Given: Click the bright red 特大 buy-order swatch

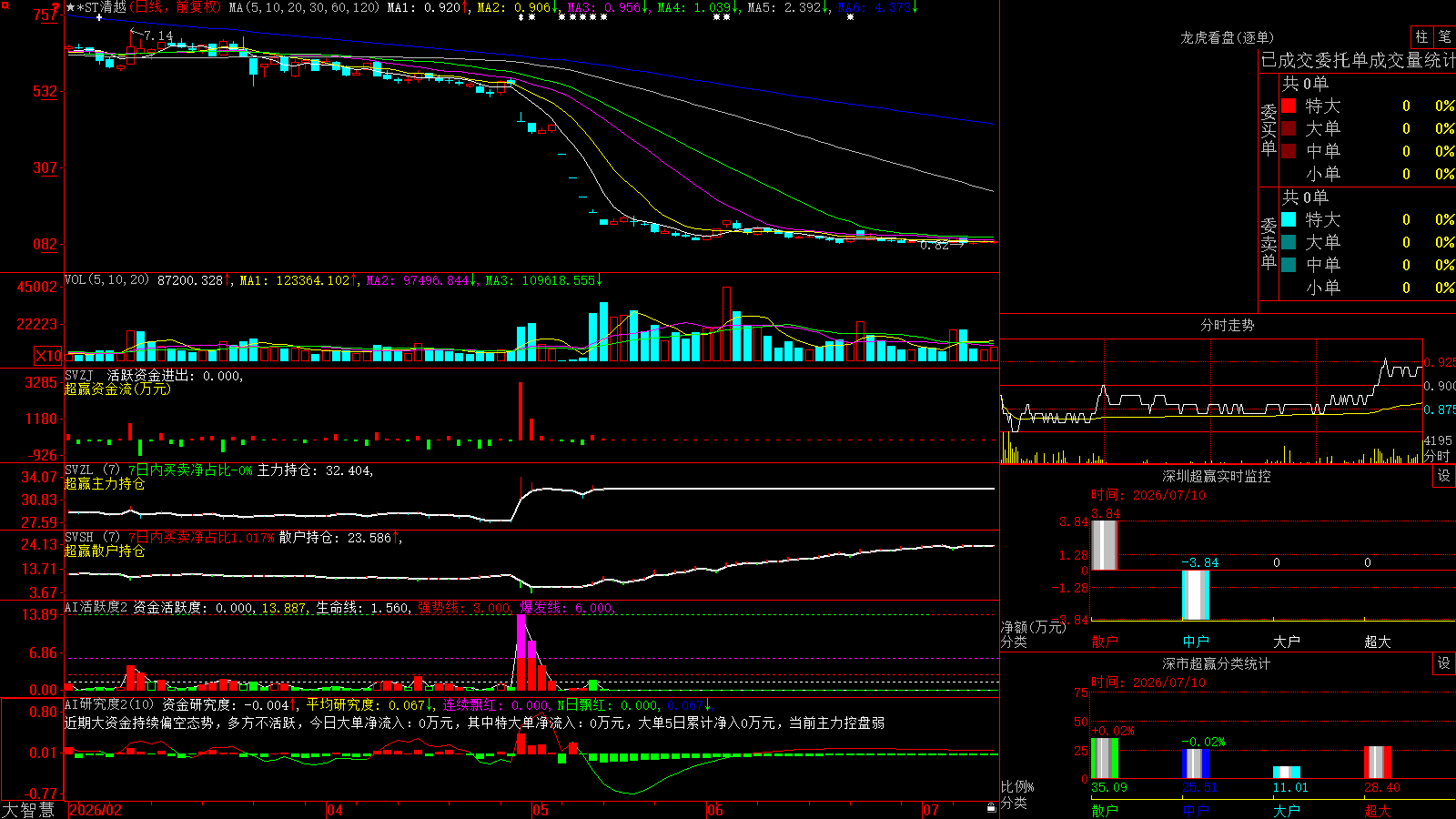Looking at the screenshot, I should (1289, 106).
